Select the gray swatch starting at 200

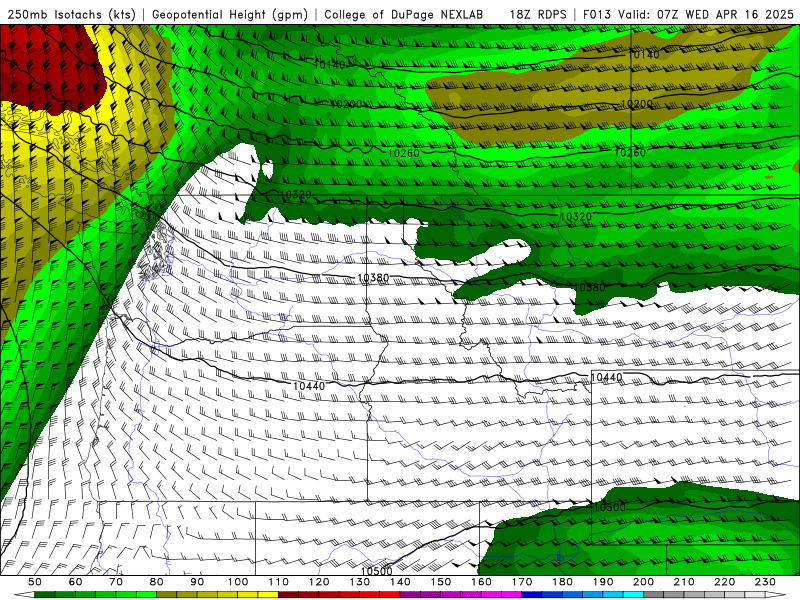pos(654,595)
